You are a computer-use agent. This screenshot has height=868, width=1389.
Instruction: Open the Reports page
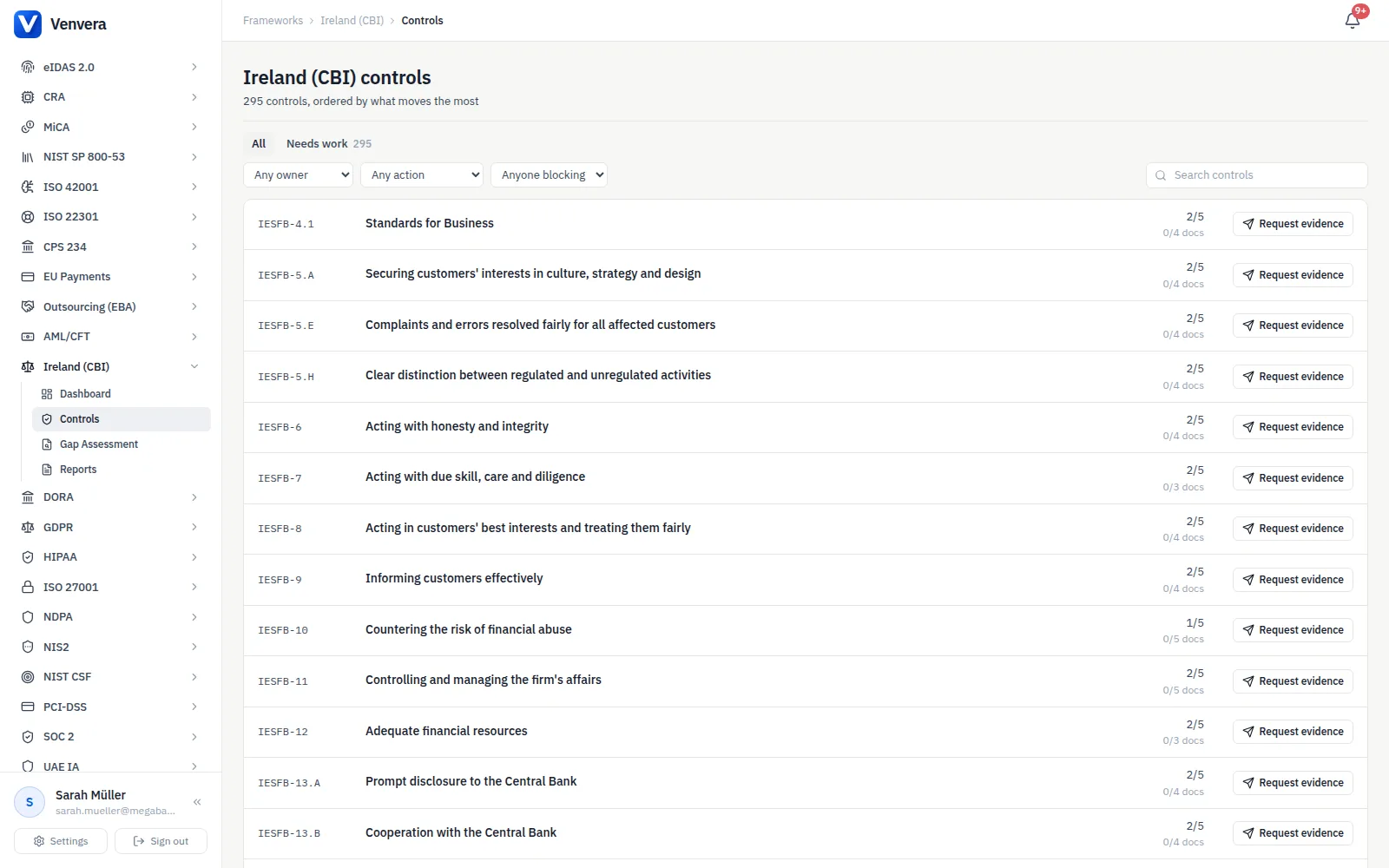click(122, 470)
